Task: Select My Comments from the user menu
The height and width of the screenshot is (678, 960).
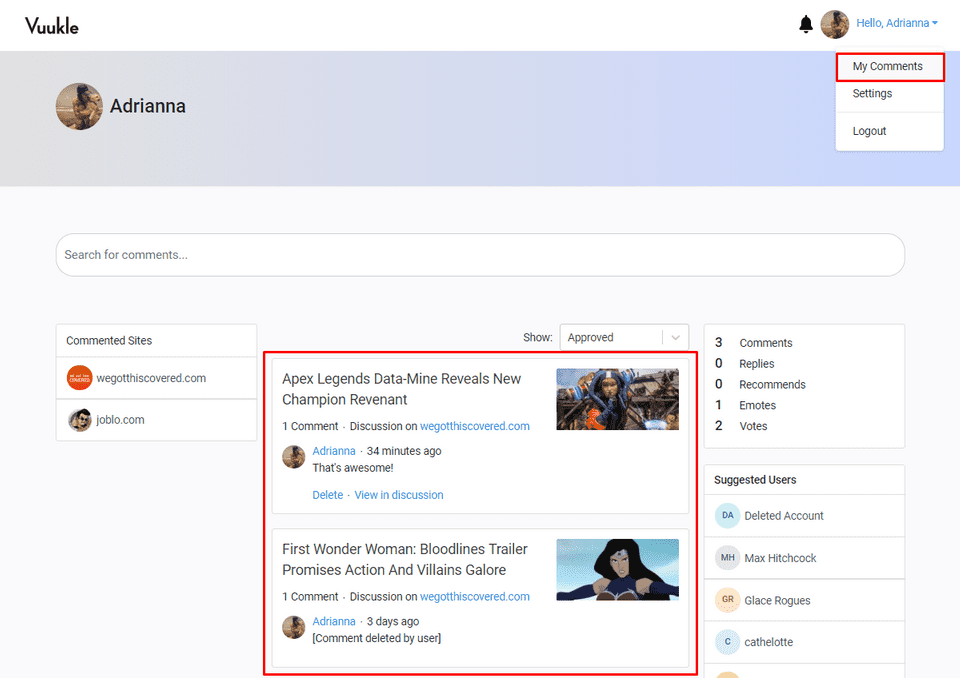Action: [x=888, y=67]
